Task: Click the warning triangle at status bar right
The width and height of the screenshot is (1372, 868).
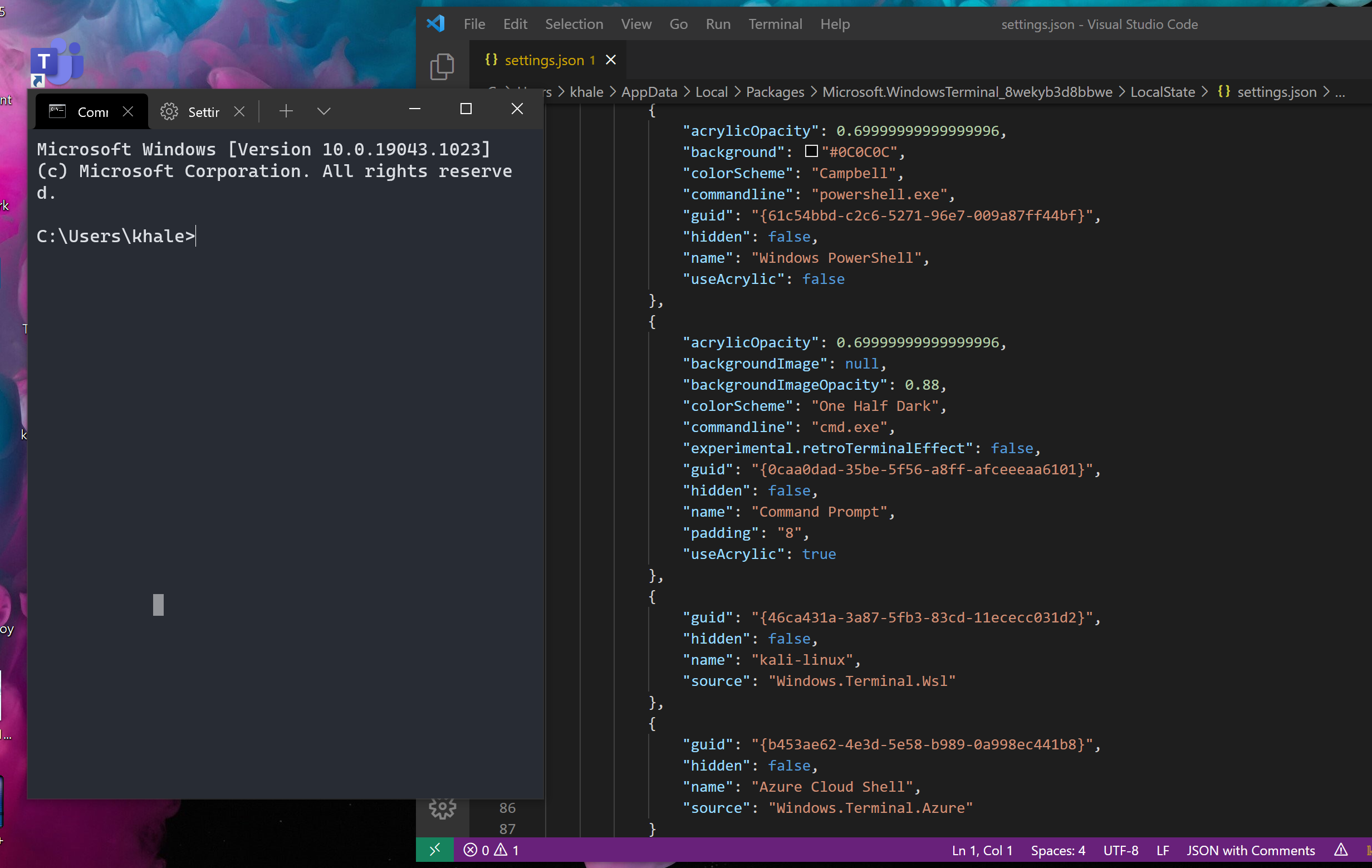Action: 1341,850
